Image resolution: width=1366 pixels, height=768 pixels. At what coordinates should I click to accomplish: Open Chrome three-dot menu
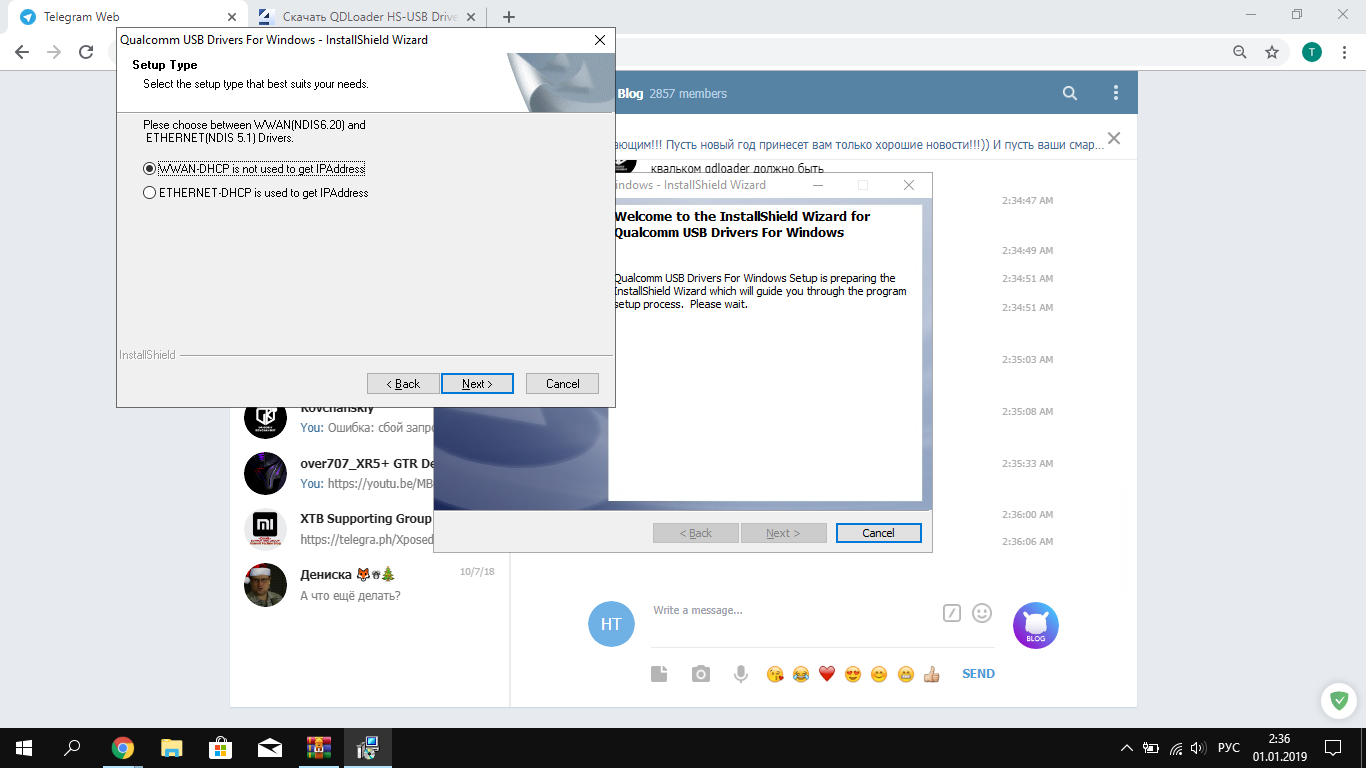click(x=1343, y=52)
